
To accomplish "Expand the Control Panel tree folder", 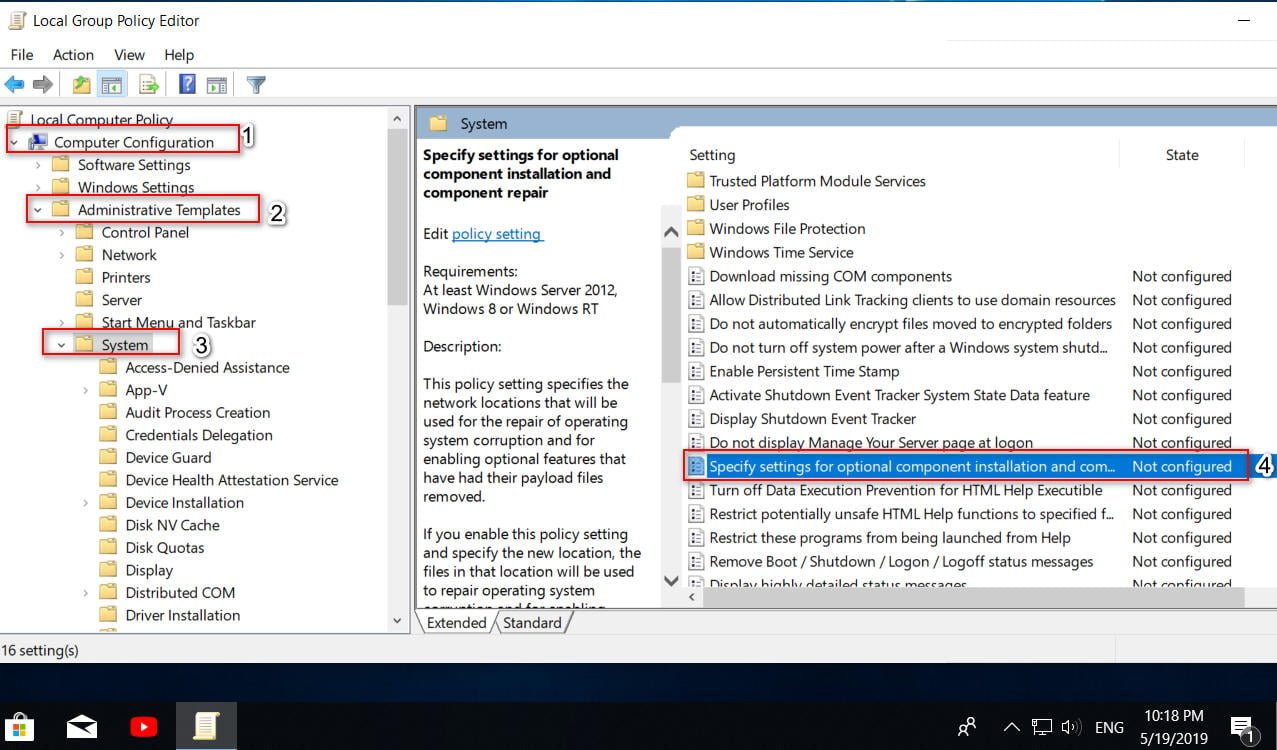I will click(x=62, y=233).
